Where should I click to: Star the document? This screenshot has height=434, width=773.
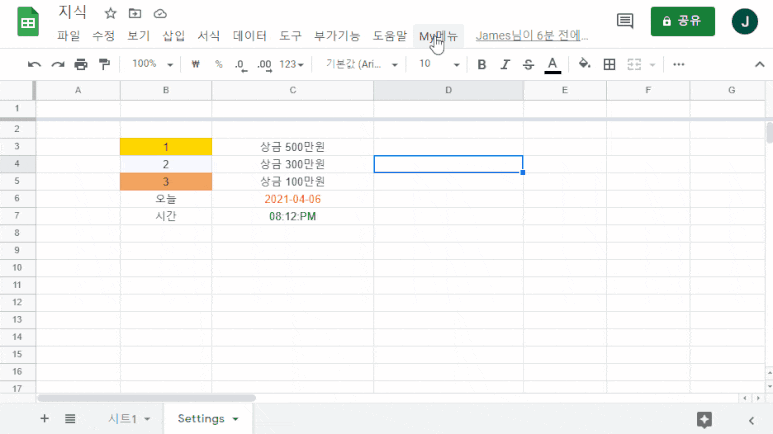pos(110,14)
